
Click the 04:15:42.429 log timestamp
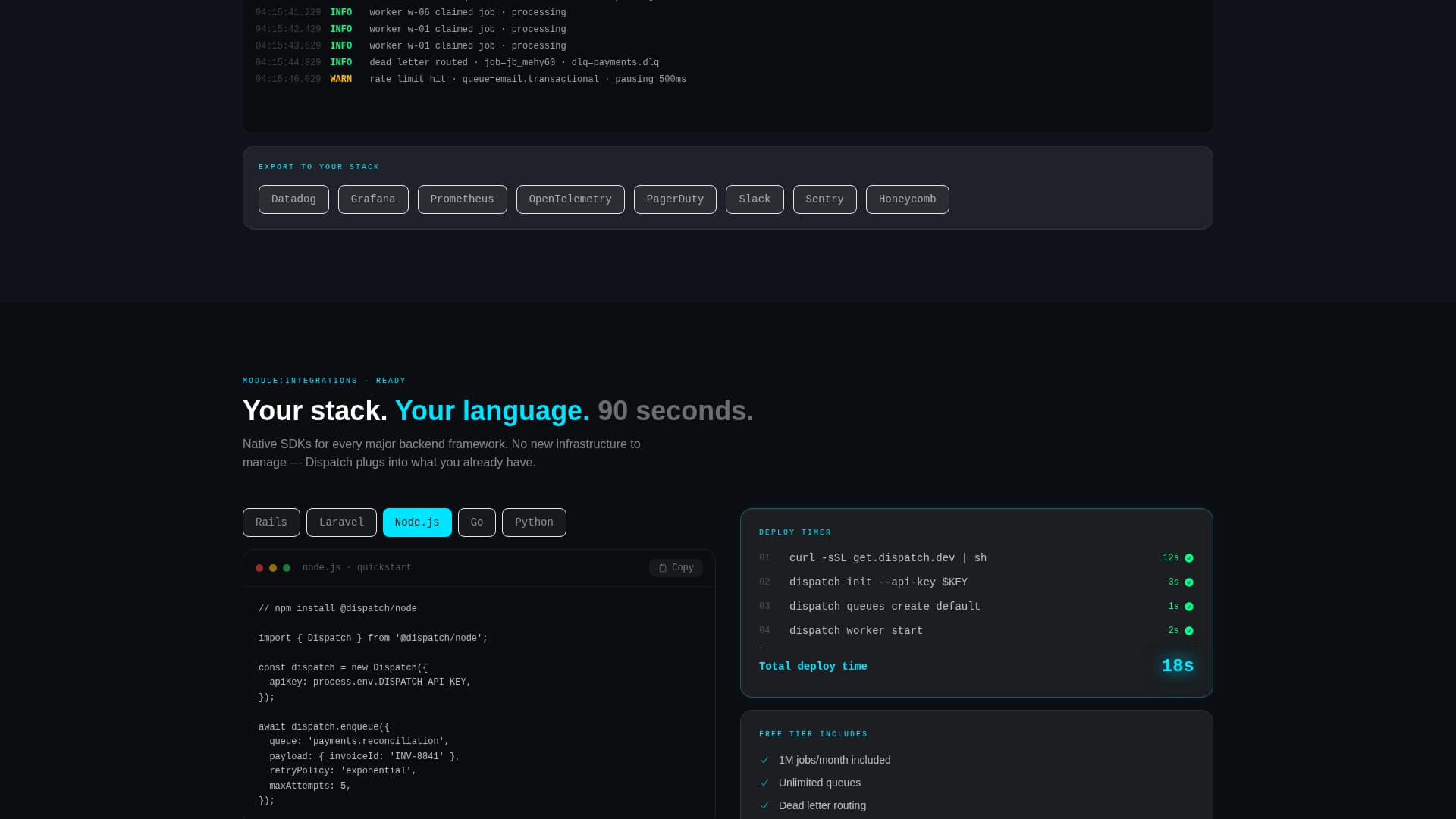click(x=288, y=30)
